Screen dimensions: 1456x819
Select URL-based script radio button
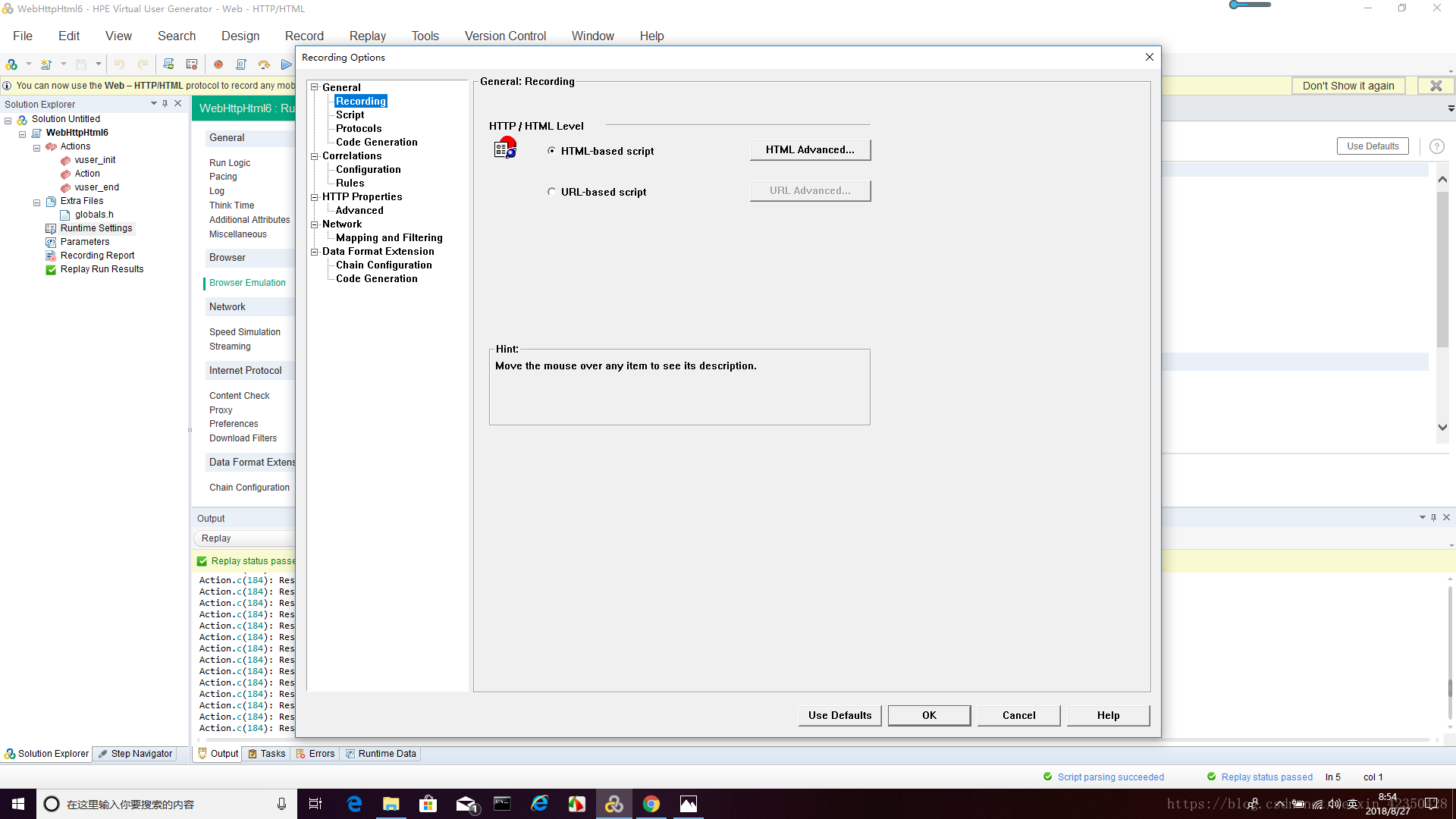[552, 191]
